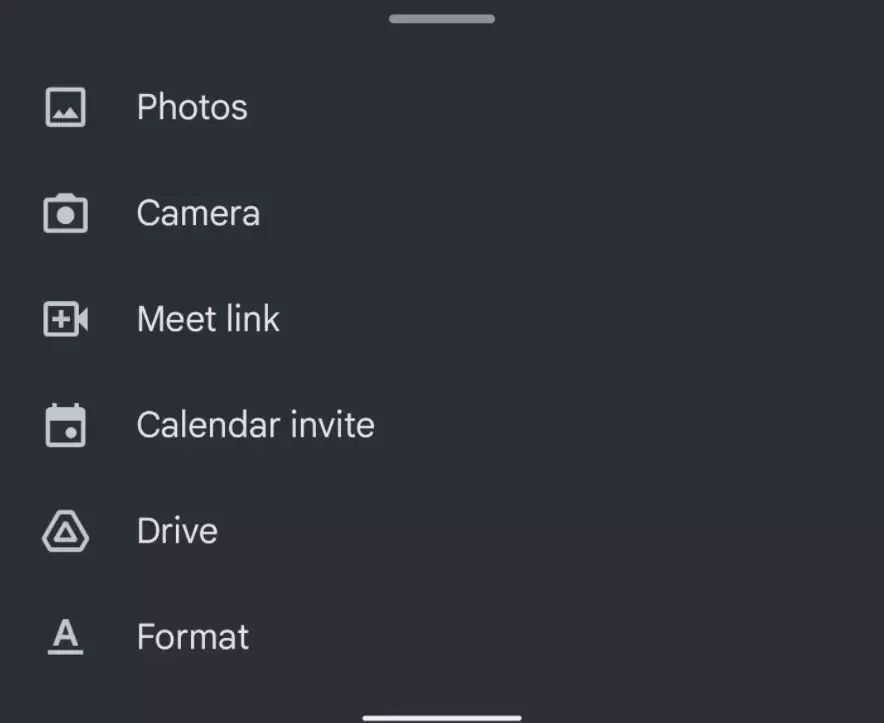Tap the Meet link video camera icon
Screen dimensions: 884x723
(66, 320)
